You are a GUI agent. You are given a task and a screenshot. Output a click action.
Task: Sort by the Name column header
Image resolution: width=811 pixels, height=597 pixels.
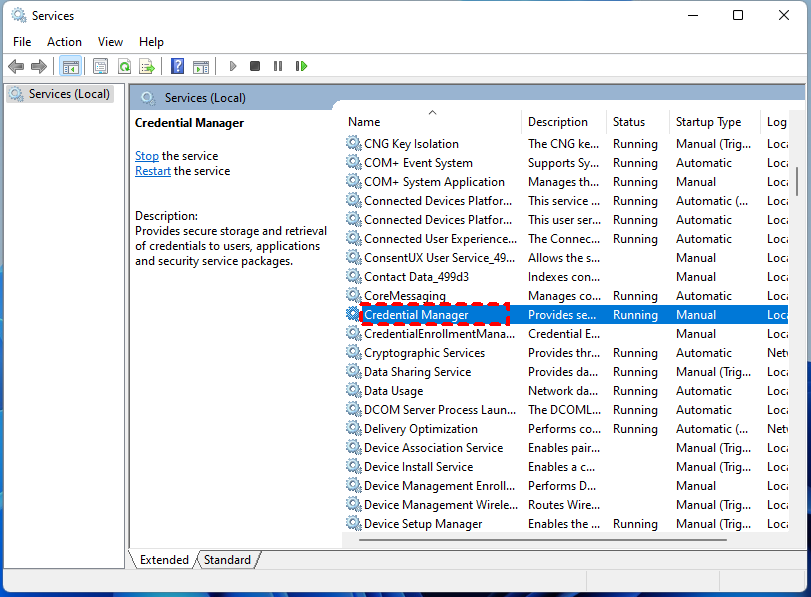point(432,122)
